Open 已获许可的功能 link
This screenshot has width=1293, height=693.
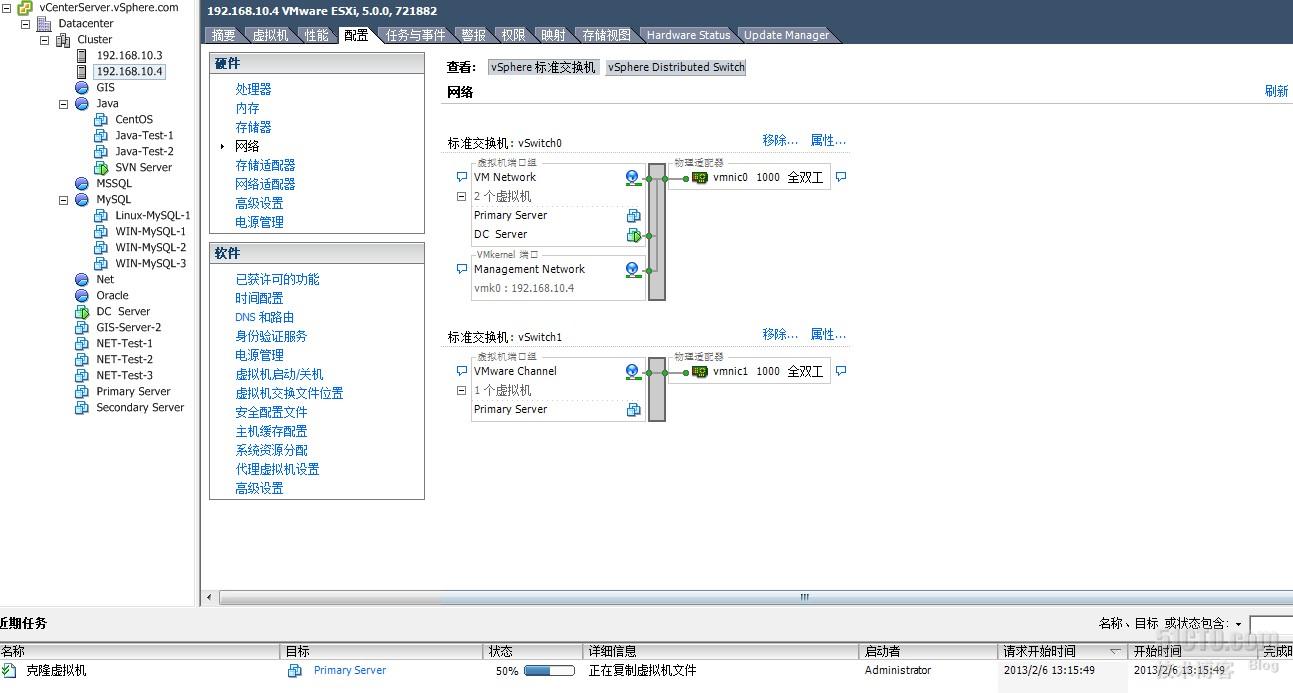click(x=277, y=279)
